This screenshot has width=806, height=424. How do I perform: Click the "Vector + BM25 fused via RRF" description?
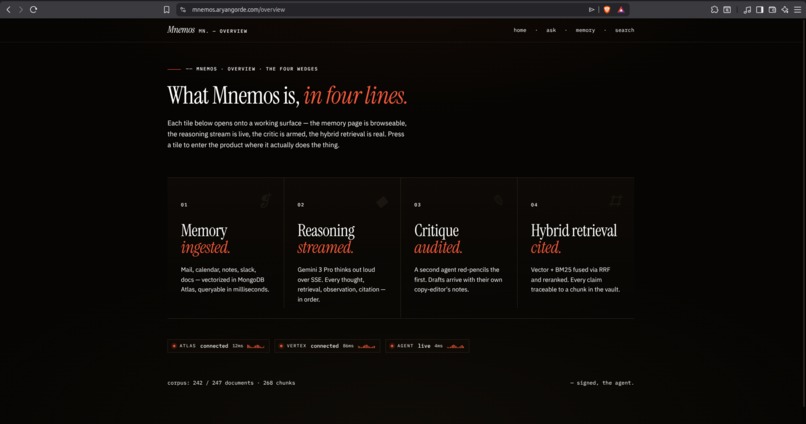point(575,280)
